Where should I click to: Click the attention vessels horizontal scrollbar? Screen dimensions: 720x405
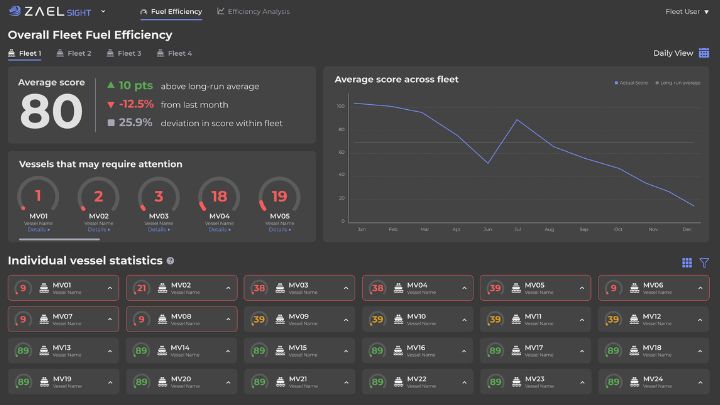click(x=59, y=239)
